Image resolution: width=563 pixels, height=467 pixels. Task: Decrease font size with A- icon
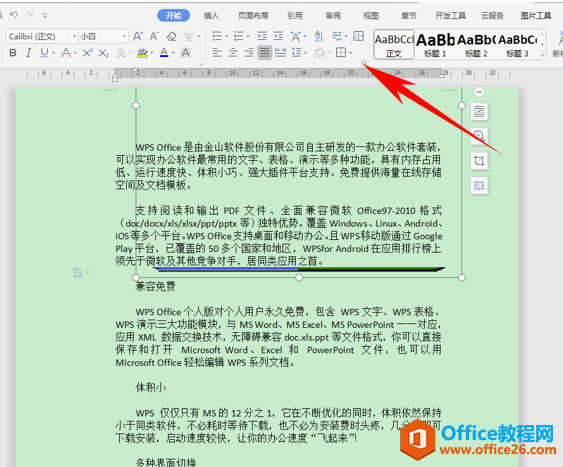pyautogui.click(x=154, y=36)
